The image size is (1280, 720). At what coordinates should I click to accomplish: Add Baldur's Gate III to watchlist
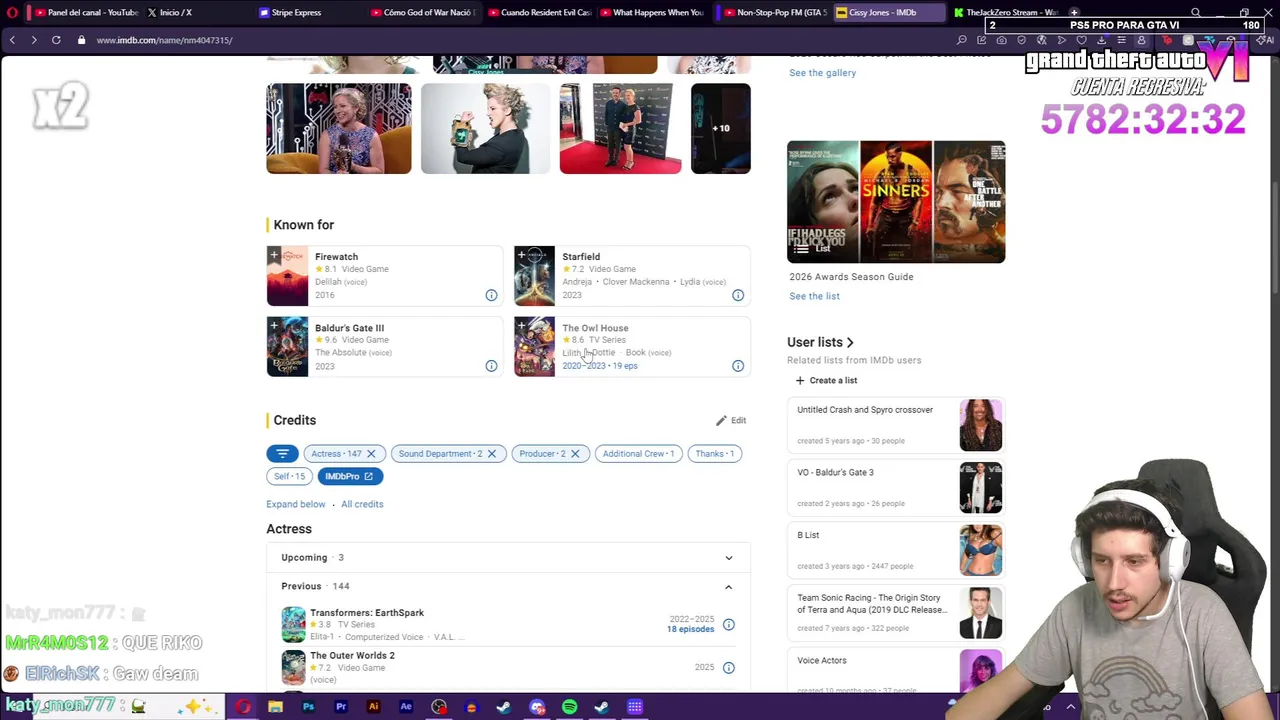point(274,326)
